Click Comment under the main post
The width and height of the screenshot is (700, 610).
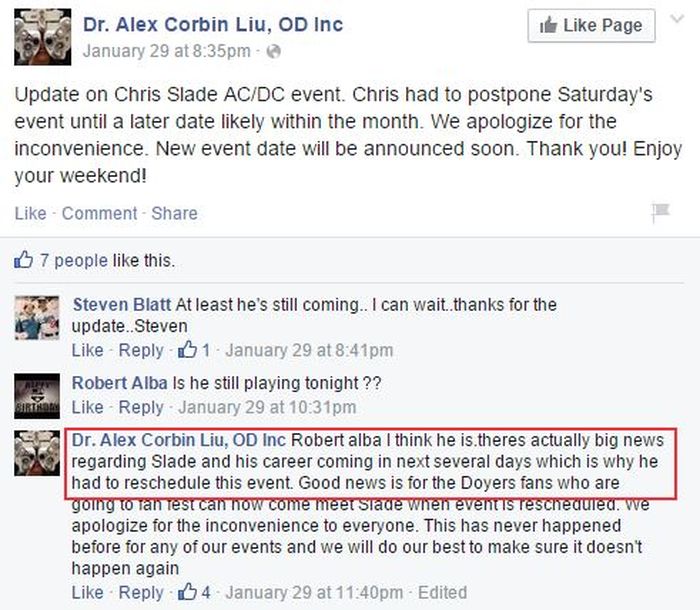[99, 213]
